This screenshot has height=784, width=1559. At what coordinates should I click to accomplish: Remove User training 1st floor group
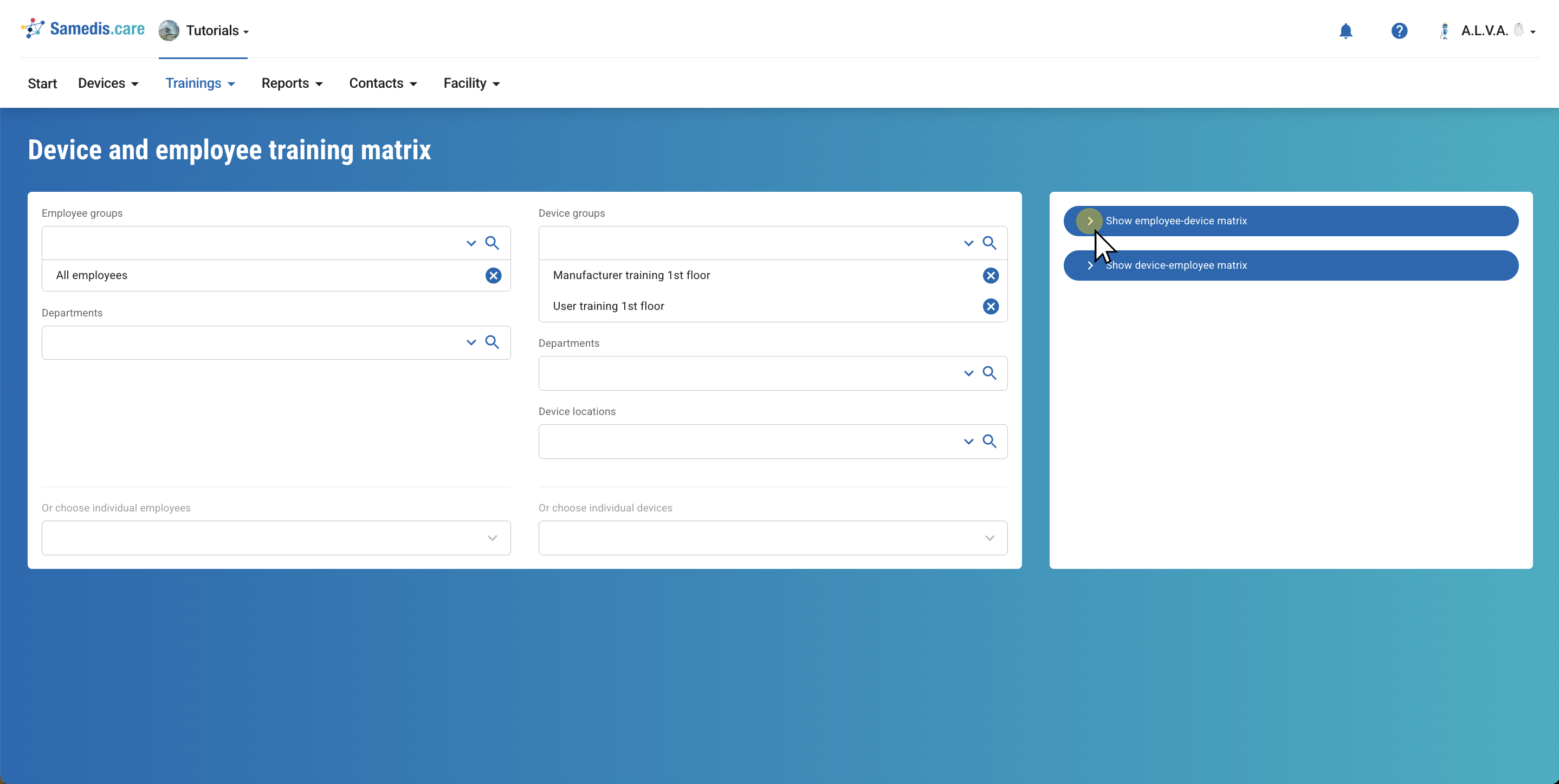pos(991,307)
